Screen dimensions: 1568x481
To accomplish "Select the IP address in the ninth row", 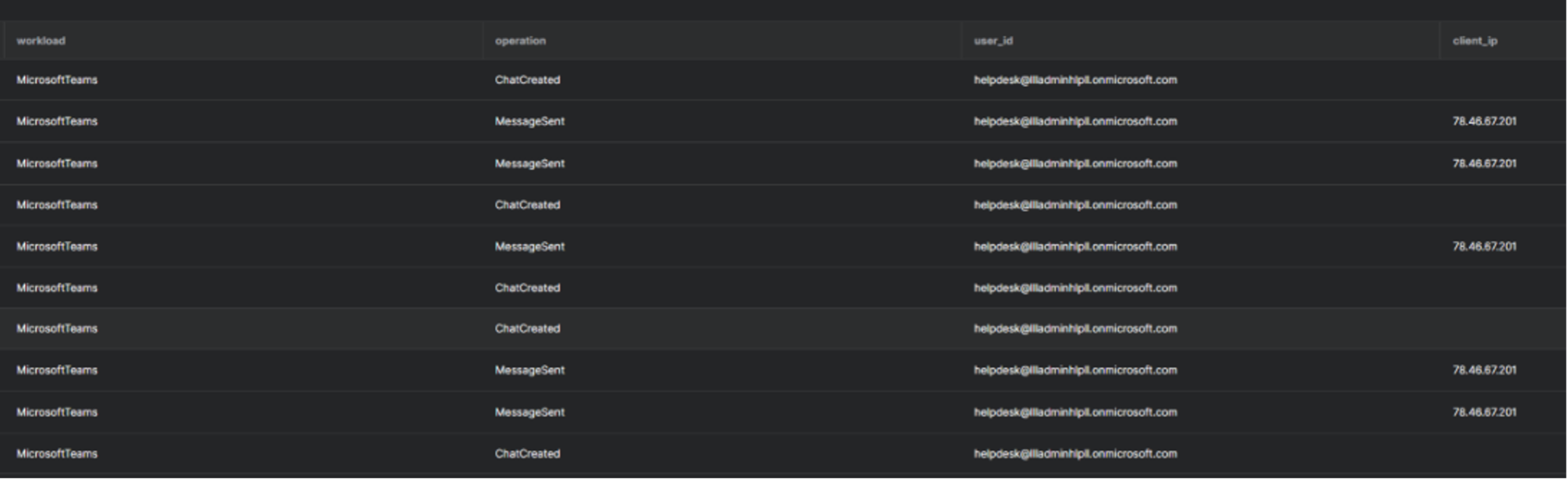I will [1484, 412].
